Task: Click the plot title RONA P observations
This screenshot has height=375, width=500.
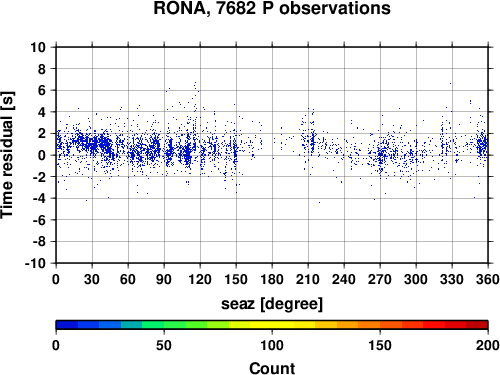Action: click(272, 8)
